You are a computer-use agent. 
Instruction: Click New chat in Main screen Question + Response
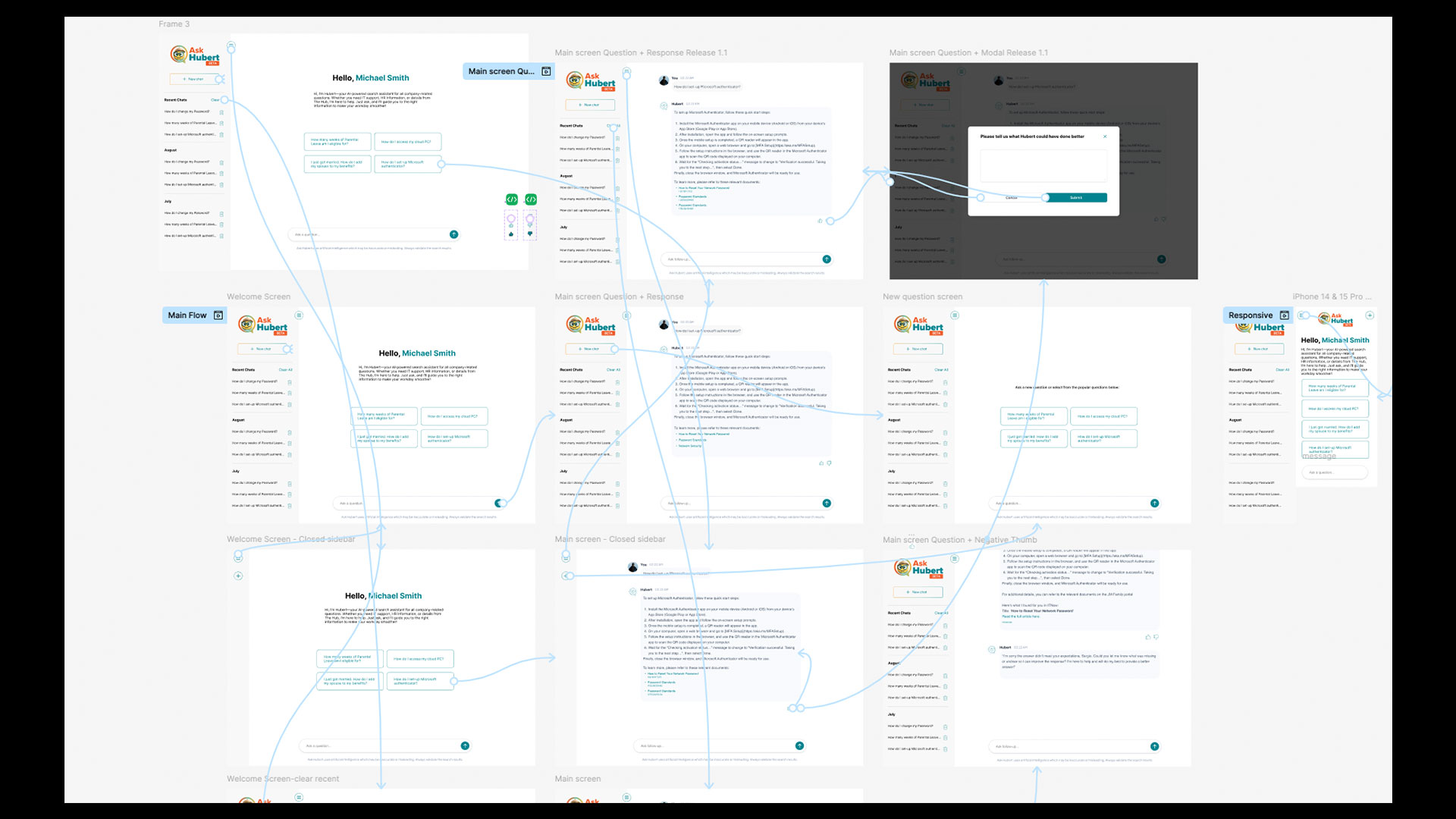591,349
